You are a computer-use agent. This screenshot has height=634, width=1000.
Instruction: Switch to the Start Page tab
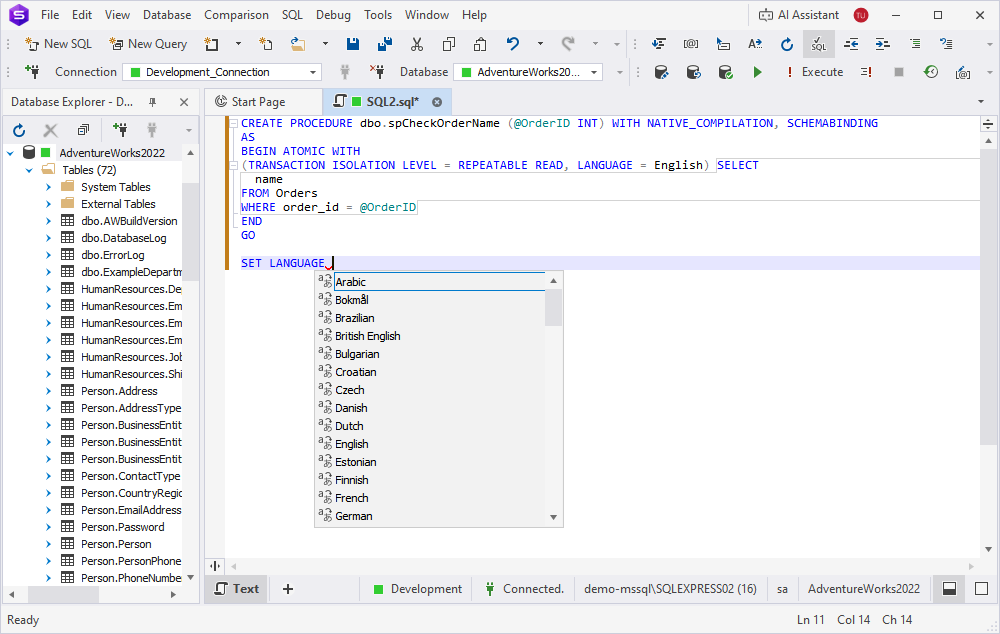(x=262, y=101)
